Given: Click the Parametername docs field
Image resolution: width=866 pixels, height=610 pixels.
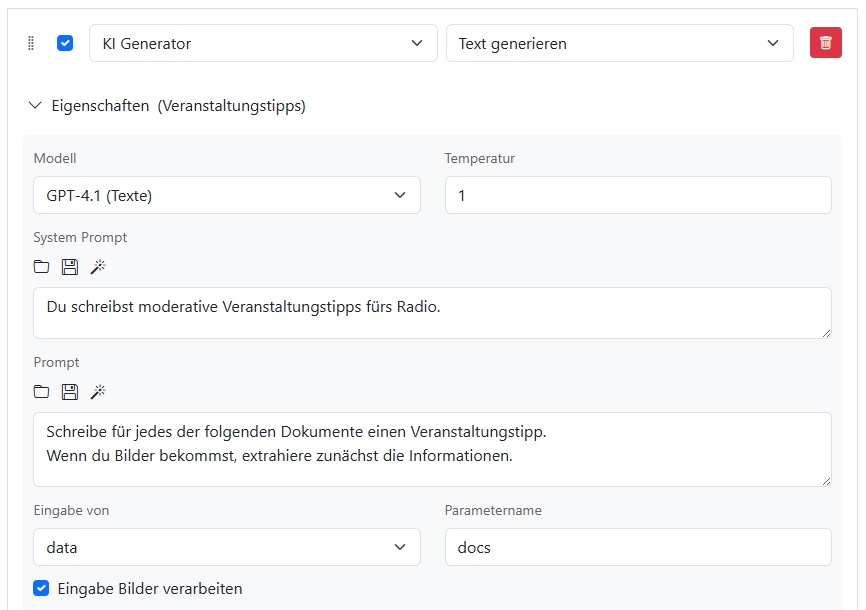Looking at the screenshot, I should tap(638, 547).
